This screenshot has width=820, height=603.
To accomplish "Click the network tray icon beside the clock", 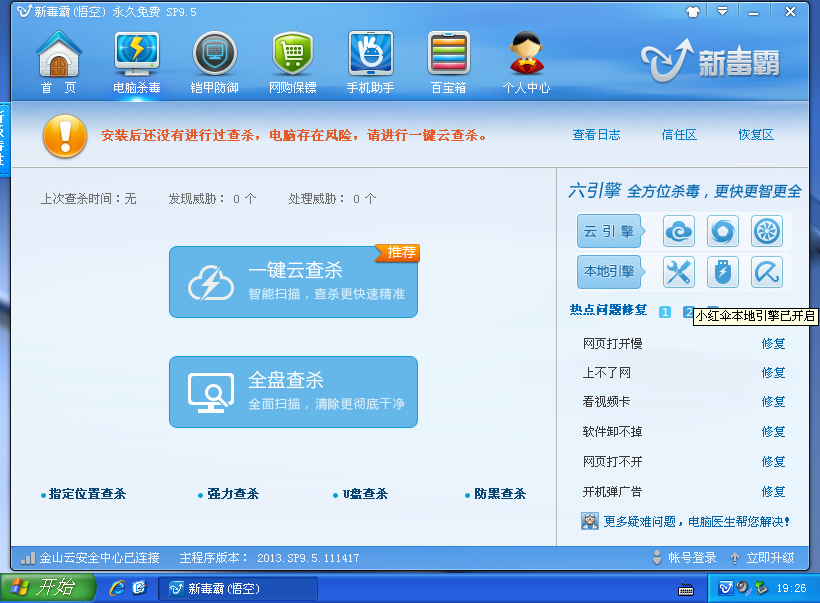I will (761, 588).
